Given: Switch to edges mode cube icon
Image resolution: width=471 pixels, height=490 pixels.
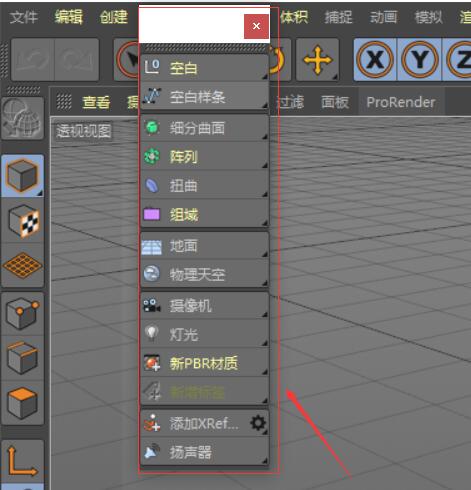Looking at the screenshot, I should [22, 358].
